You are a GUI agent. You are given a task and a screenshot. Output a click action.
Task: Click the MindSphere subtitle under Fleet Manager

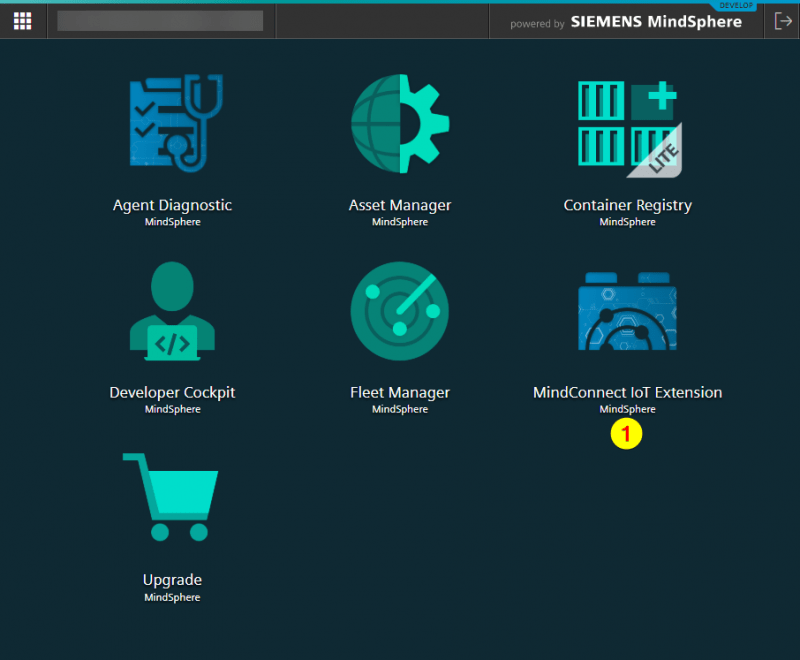coord(399,409)
